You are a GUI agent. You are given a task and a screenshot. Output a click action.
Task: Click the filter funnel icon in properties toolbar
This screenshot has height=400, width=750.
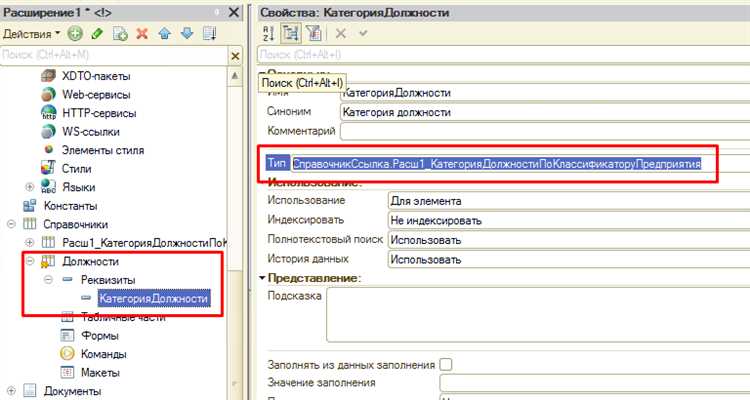click(311, 33)
